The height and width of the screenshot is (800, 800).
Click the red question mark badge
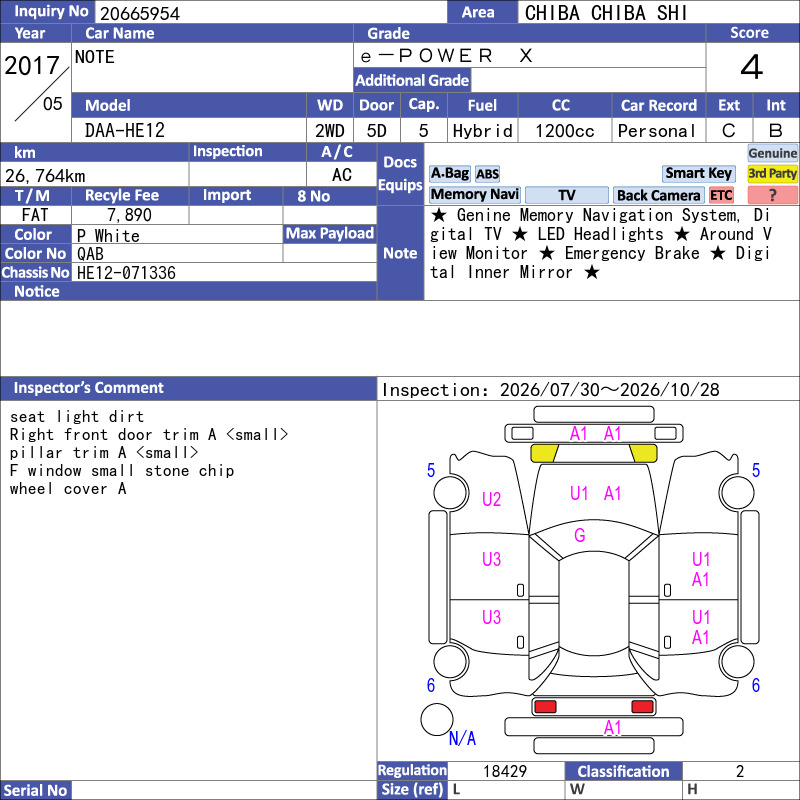coord(772,195)
